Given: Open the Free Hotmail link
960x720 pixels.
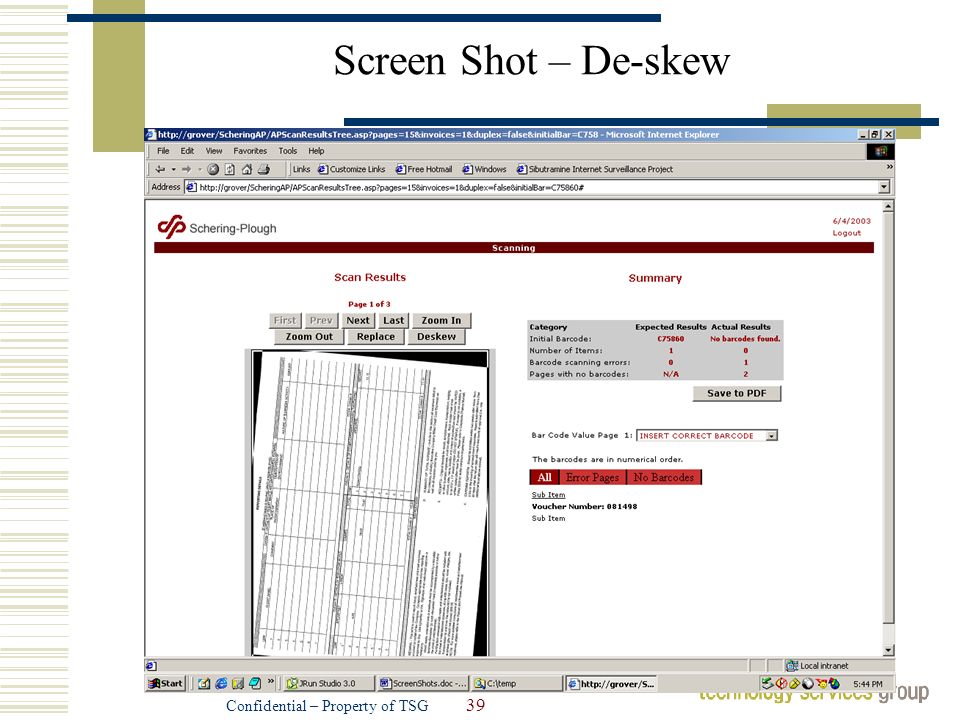Looking at the screenshot, I should 424,170.
